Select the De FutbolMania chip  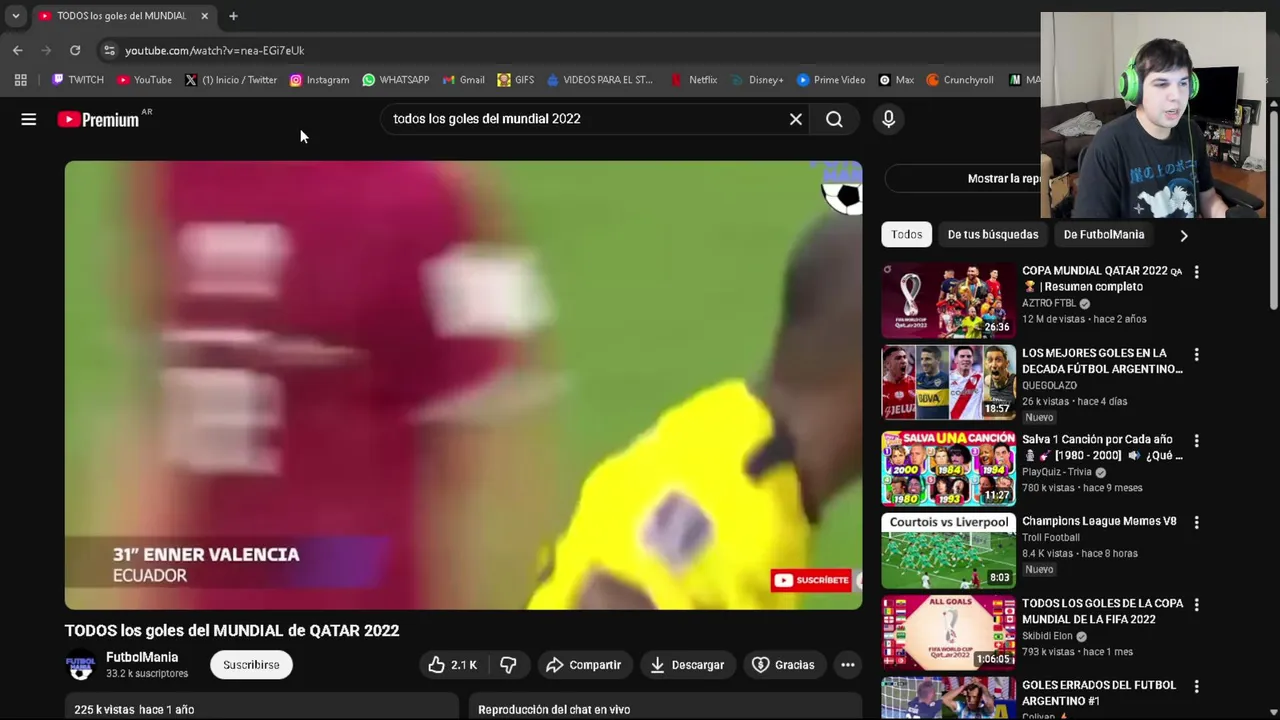pyautogui.click(x=1104, y=235)
